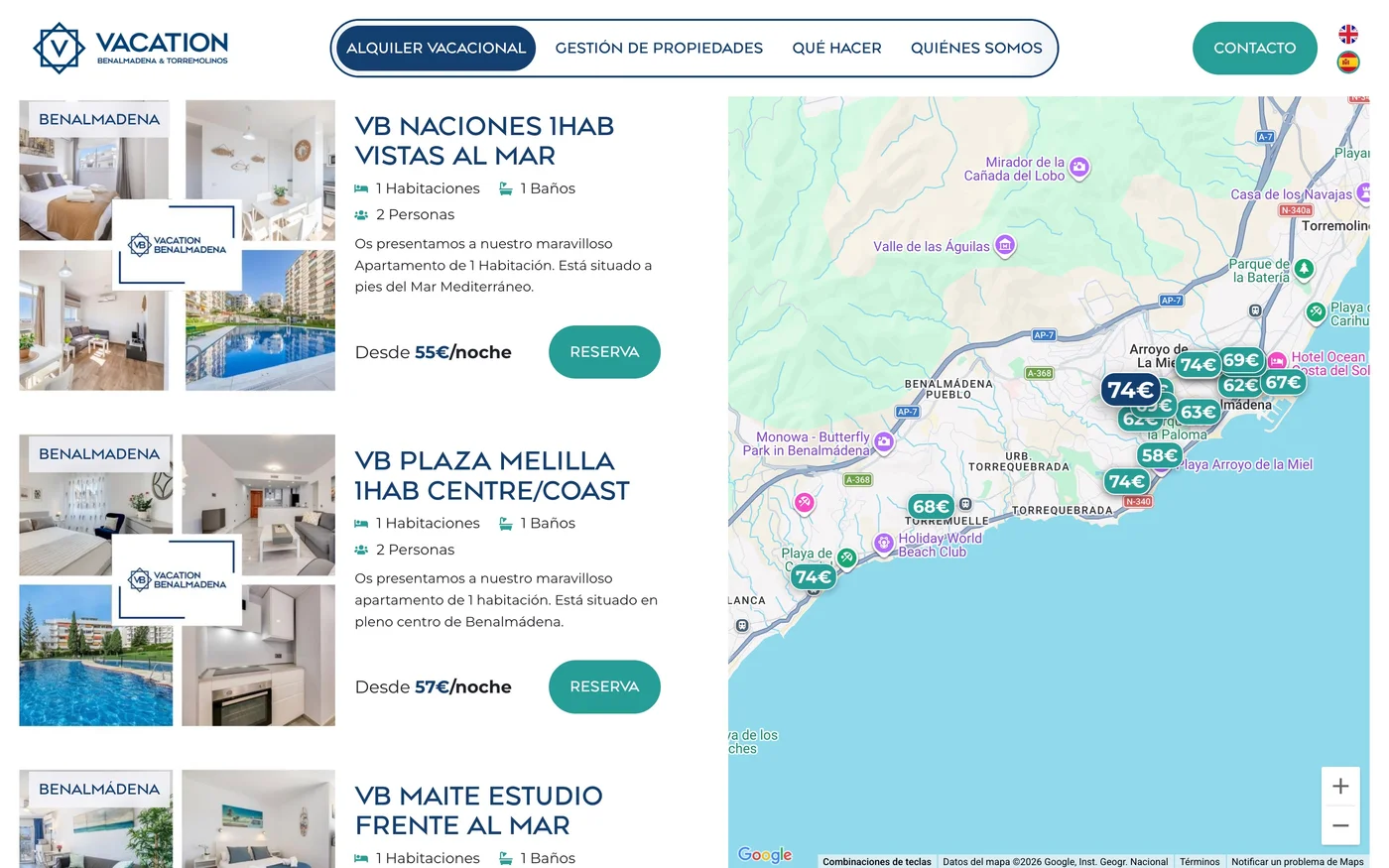The height and width of the screenshot is (868, 1389).
Task: Select the 58€ map price pin
Action: click(1158, 455)
